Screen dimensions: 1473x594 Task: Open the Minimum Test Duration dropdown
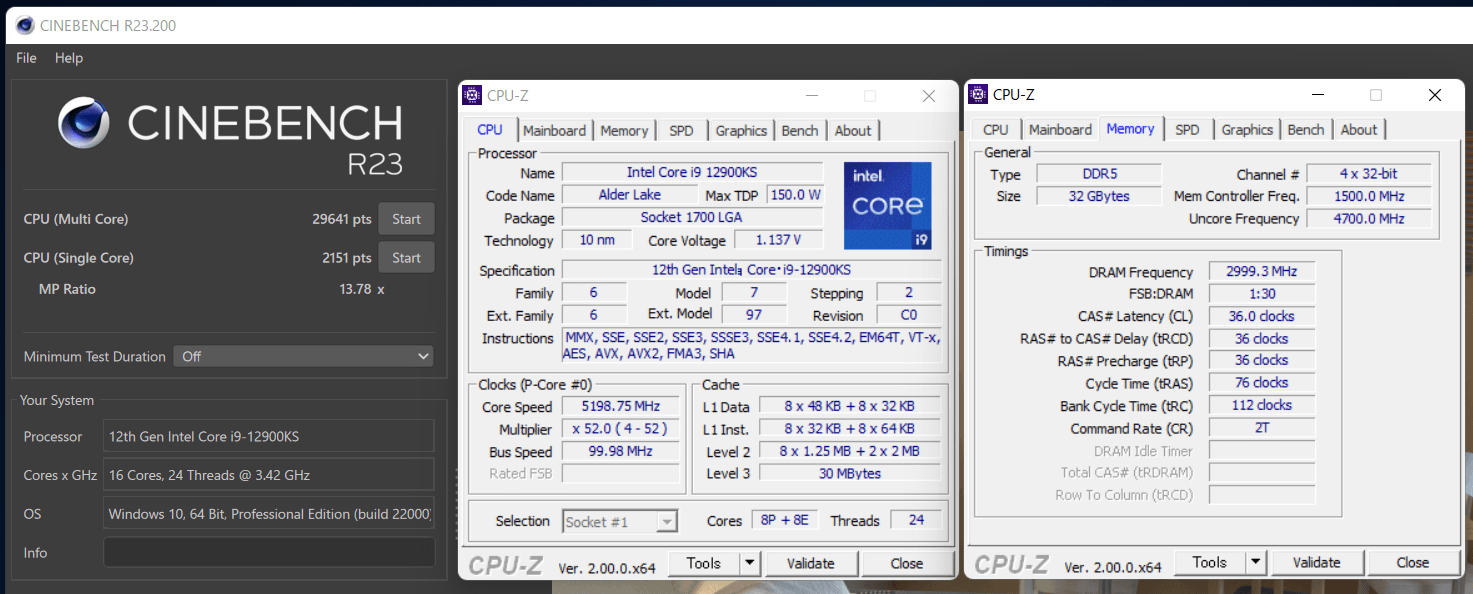pos(304,356)
